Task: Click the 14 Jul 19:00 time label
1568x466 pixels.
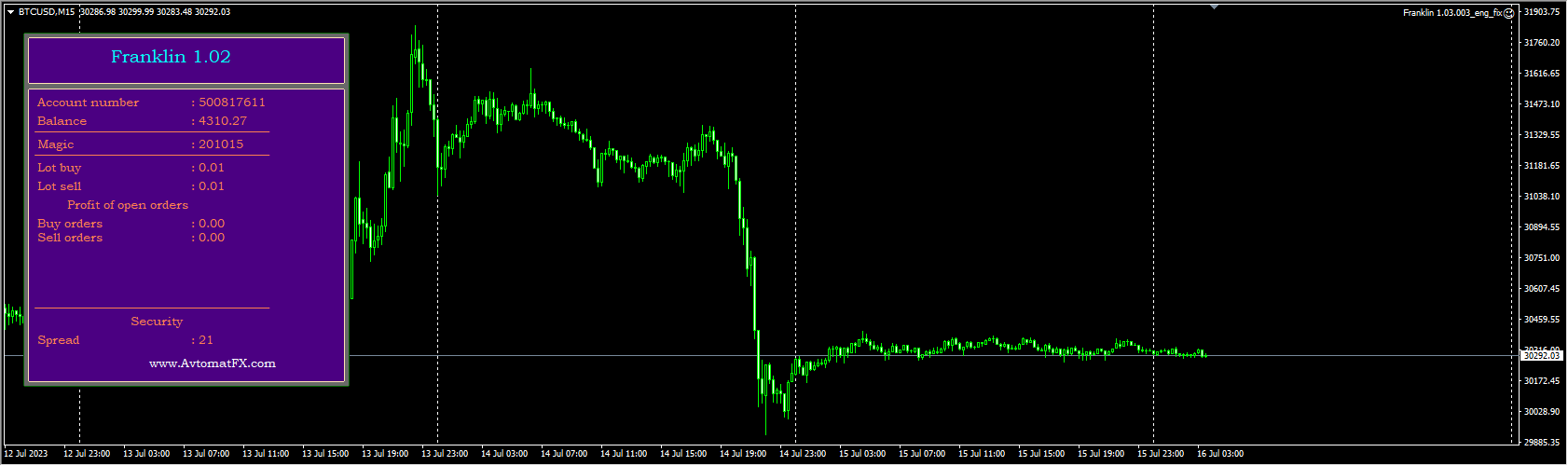Action: pyautogui.click(x=743, y=454)
